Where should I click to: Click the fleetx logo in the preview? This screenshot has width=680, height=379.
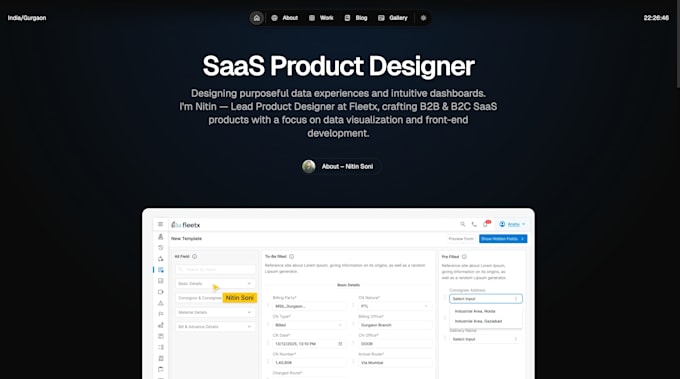(186, 225)
